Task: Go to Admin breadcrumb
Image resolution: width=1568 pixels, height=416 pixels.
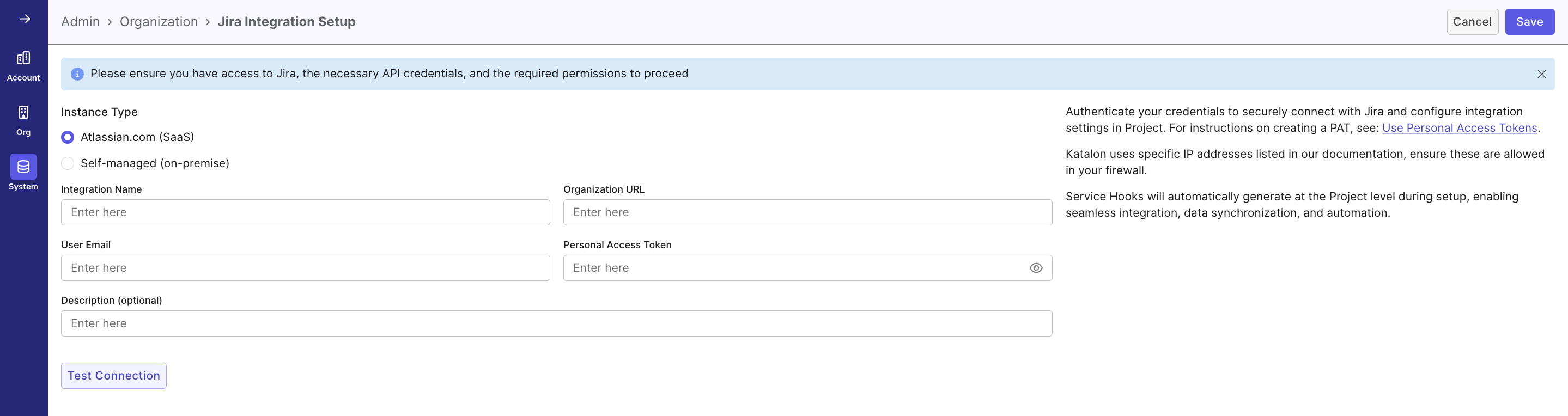Action: 80,22
